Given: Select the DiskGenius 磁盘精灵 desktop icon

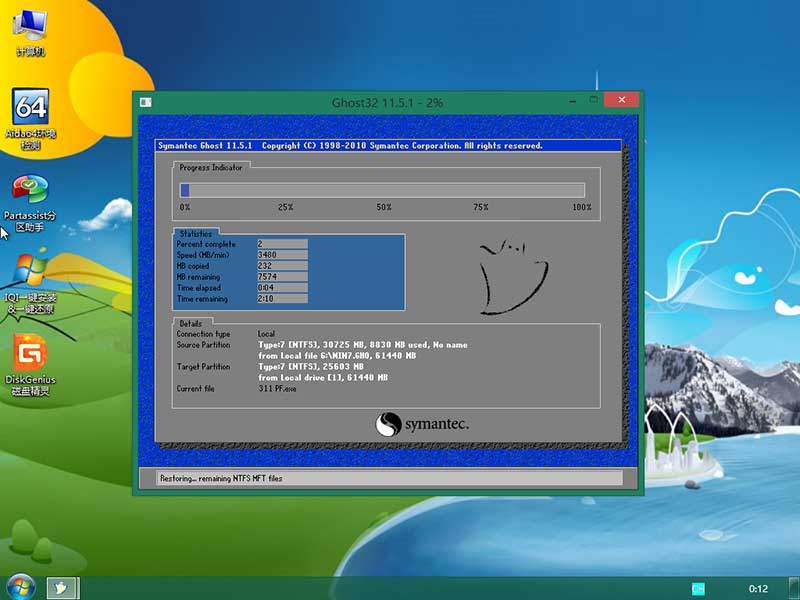Looking at the screenshot, I should 30,365.
